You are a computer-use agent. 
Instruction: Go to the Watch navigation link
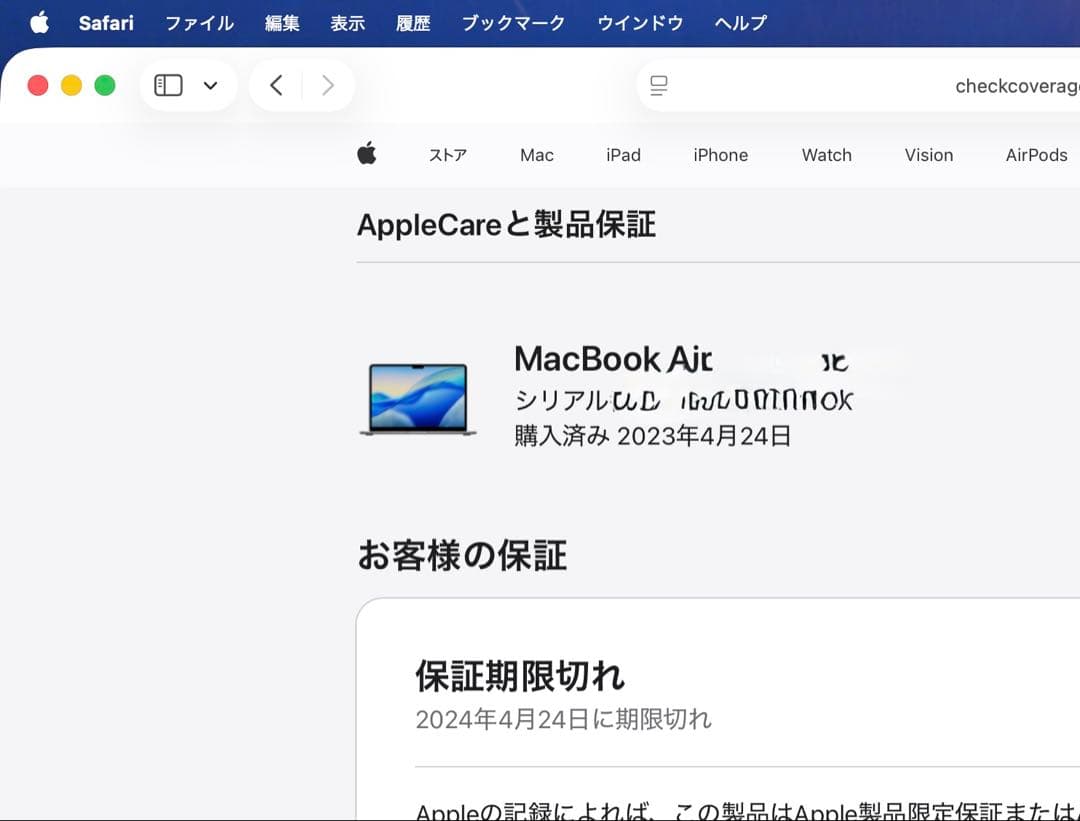(827, 155)
